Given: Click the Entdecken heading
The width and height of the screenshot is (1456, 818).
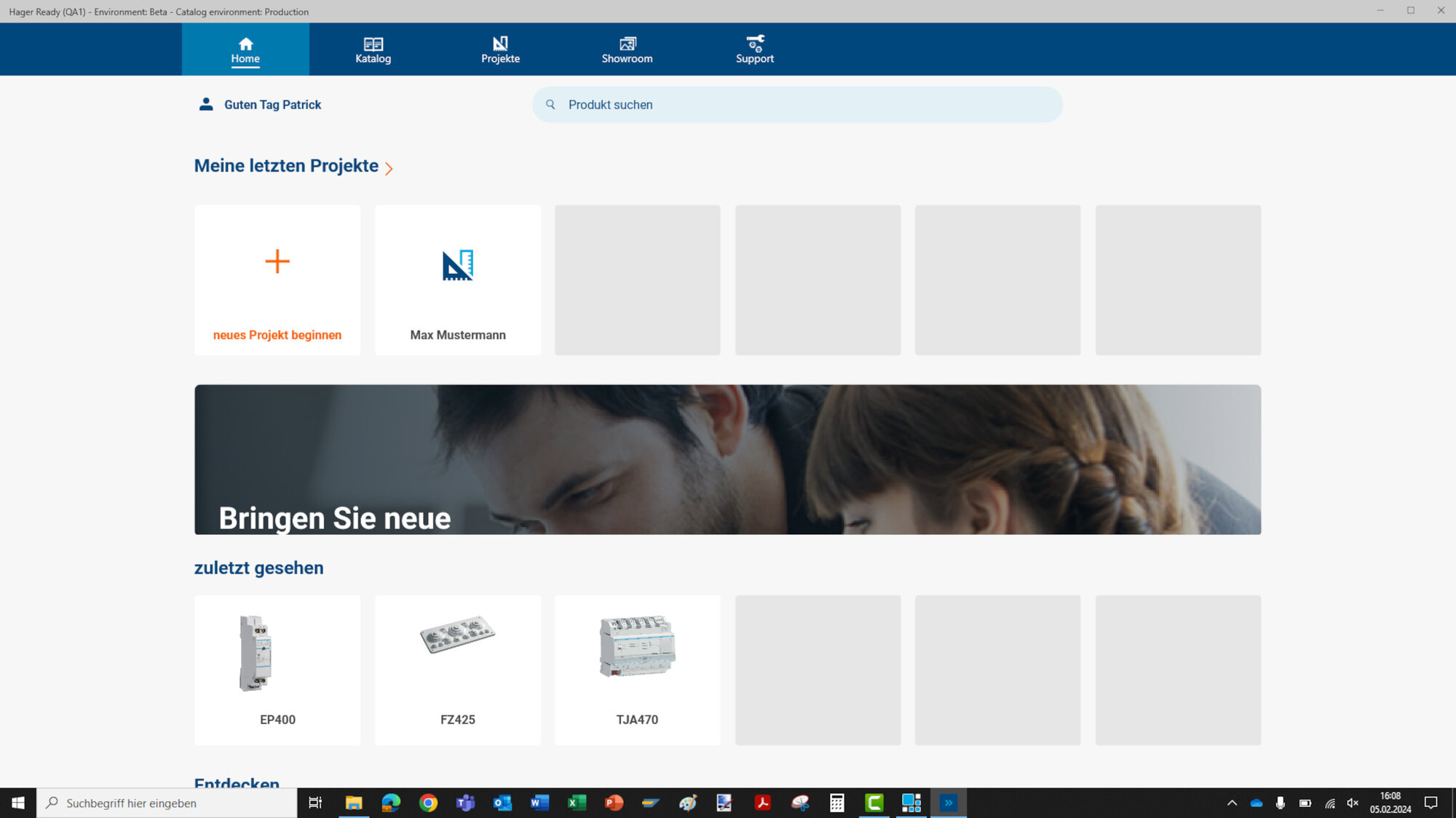Looking at the screenshot, I should pyautogui.click(x=237, y=782).
